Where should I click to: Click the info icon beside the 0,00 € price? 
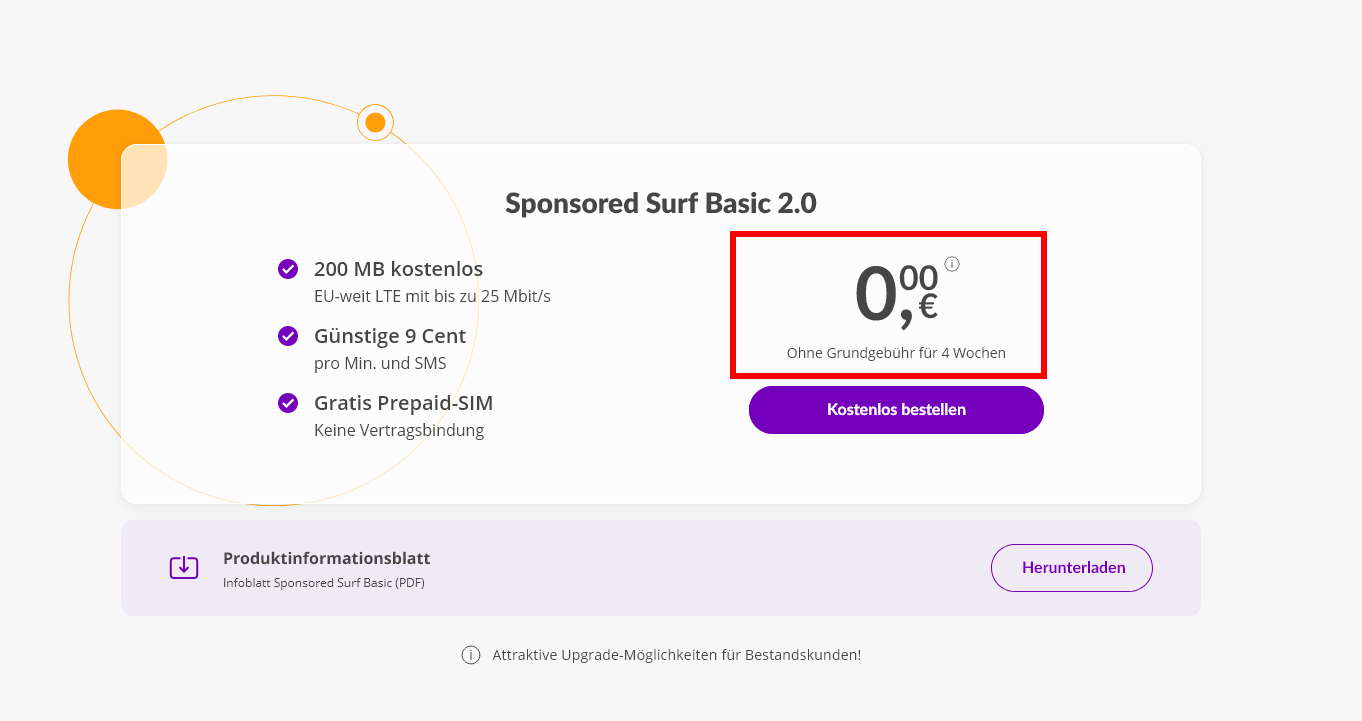click(952, 264)
